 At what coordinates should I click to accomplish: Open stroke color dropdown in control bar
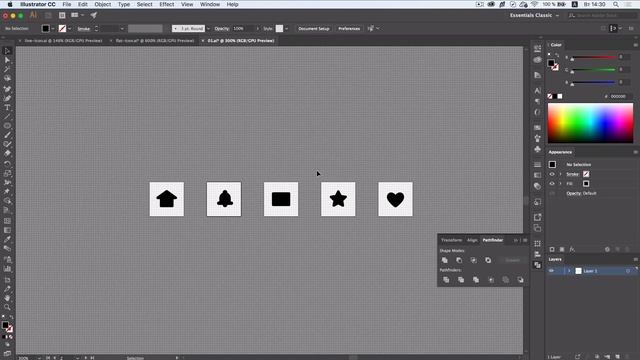click(69, 29)
